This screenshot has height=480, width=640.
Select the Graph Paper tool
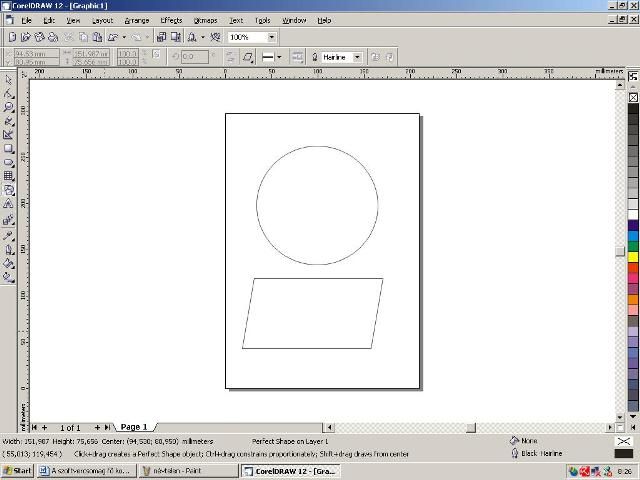tap(8, 176)
